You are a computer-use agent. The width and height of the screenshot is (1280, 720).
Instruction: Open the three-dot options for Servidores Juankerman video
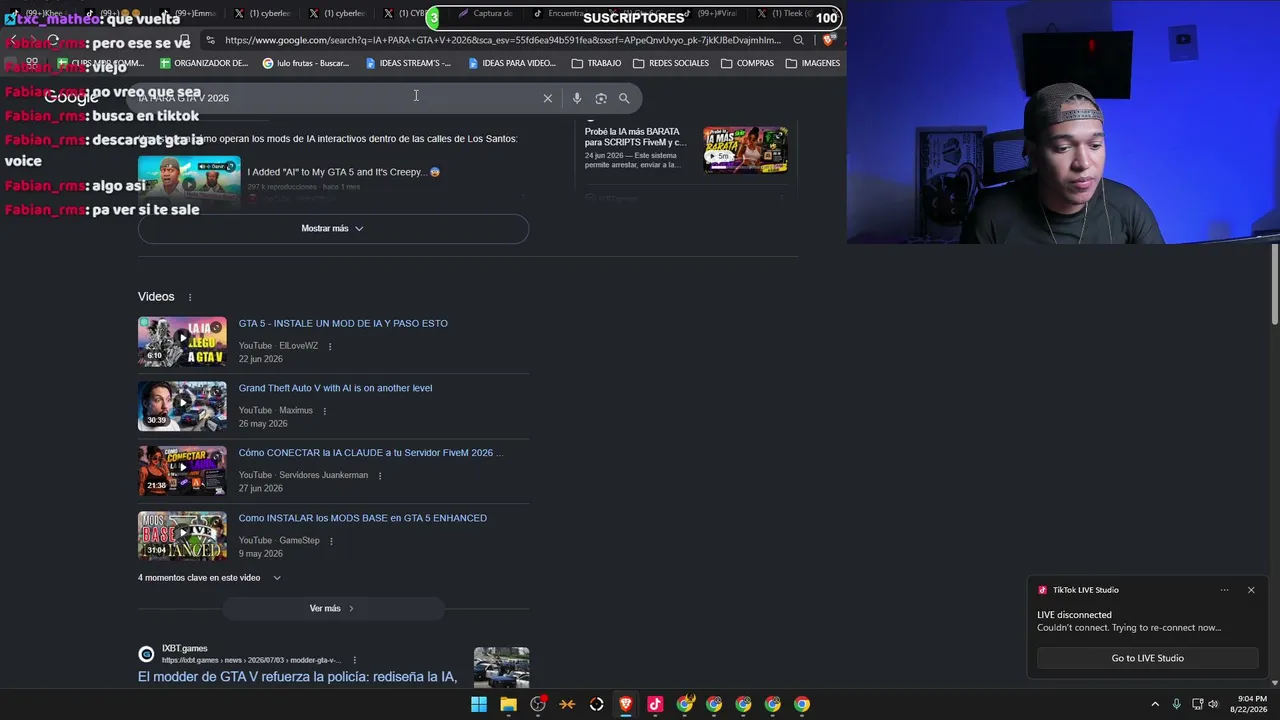pos(380,476)
